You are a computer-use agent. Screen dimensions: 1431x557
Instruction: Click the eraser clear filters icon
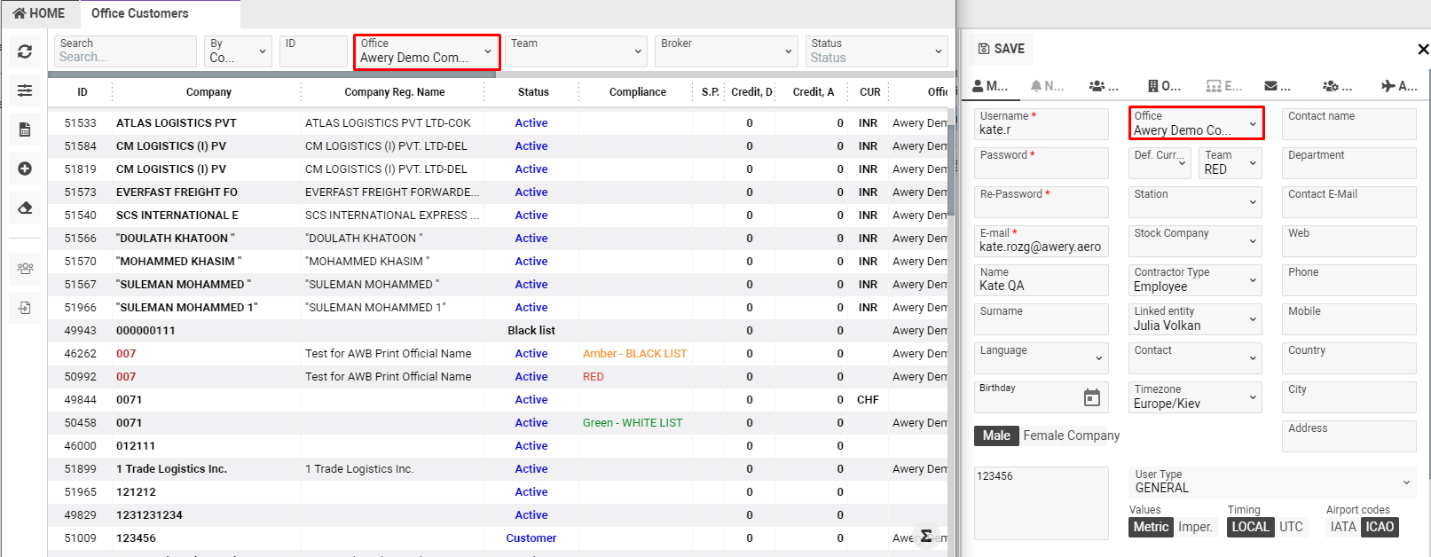(x=25, y=208)
